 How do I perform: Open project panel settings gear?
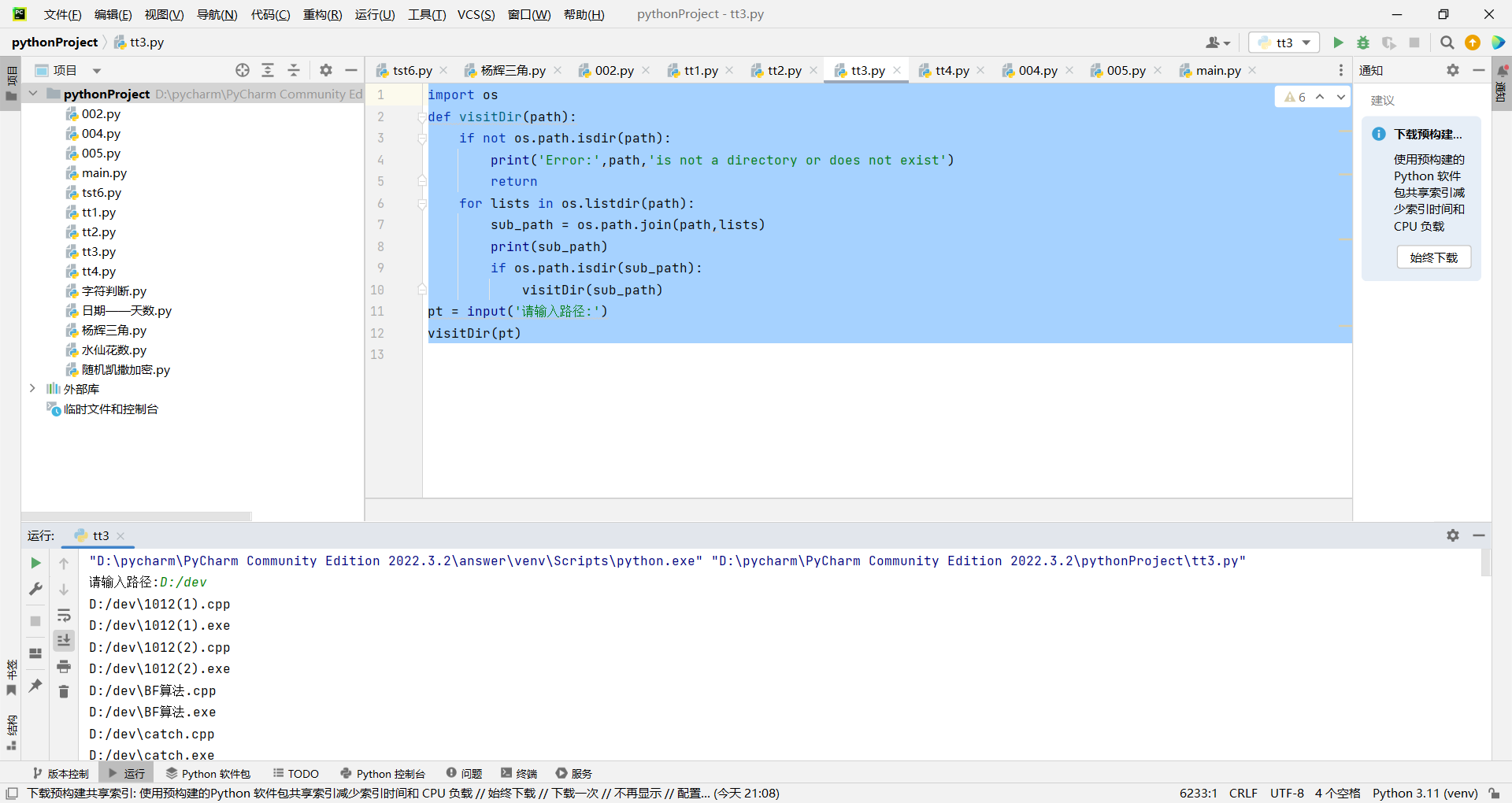(x=326, y=70)
